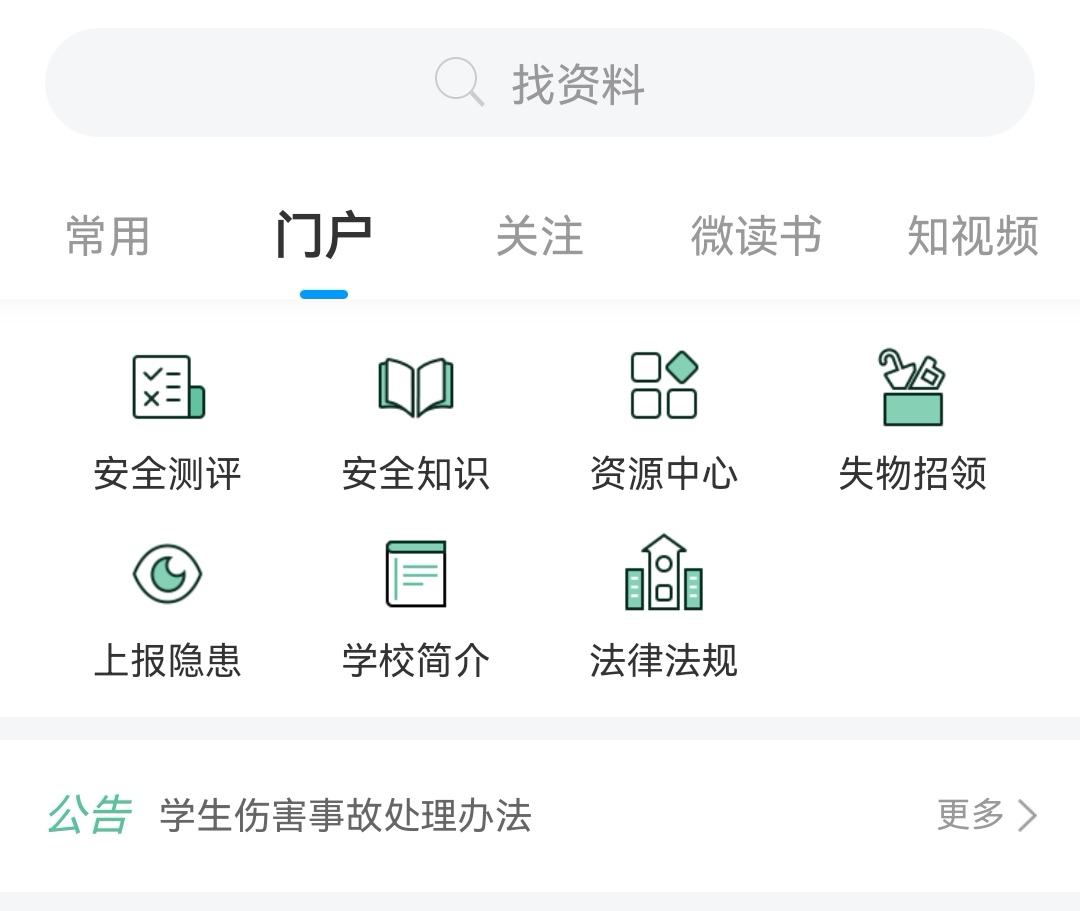Image resolution: width=1080 pixels, height=911 pixels.
Task: Open the 微读书 tab
Action: point(756,237)
